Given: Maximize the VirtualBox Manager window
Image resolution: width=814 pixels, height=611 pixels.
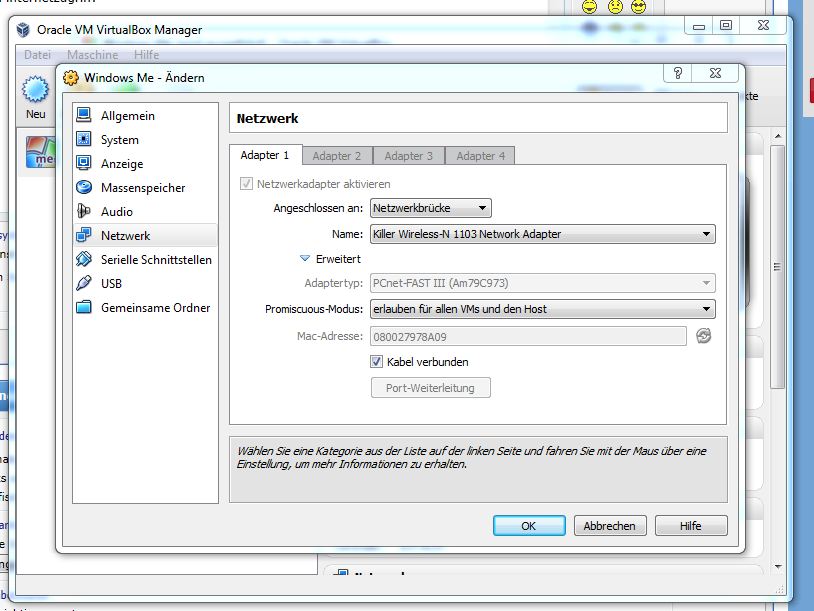Looking at the screenshot, I should (726, 25).
